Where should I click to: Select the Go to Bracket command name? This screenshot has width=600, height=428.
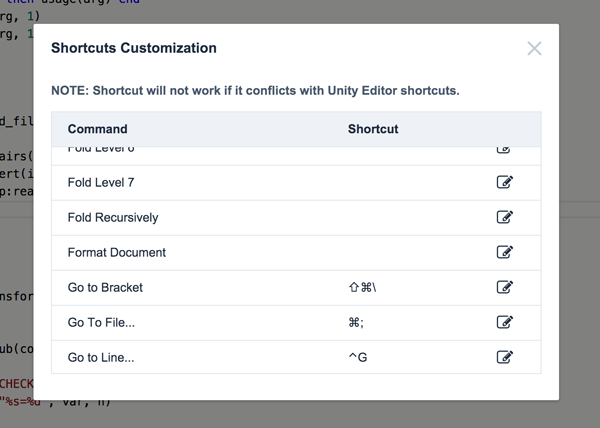105,288
